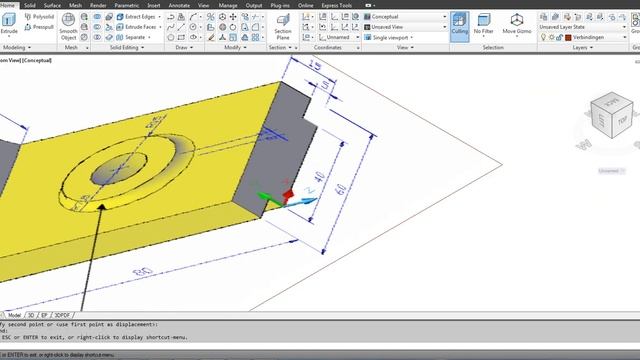Switch to the Surface ribbon tab

52,5
